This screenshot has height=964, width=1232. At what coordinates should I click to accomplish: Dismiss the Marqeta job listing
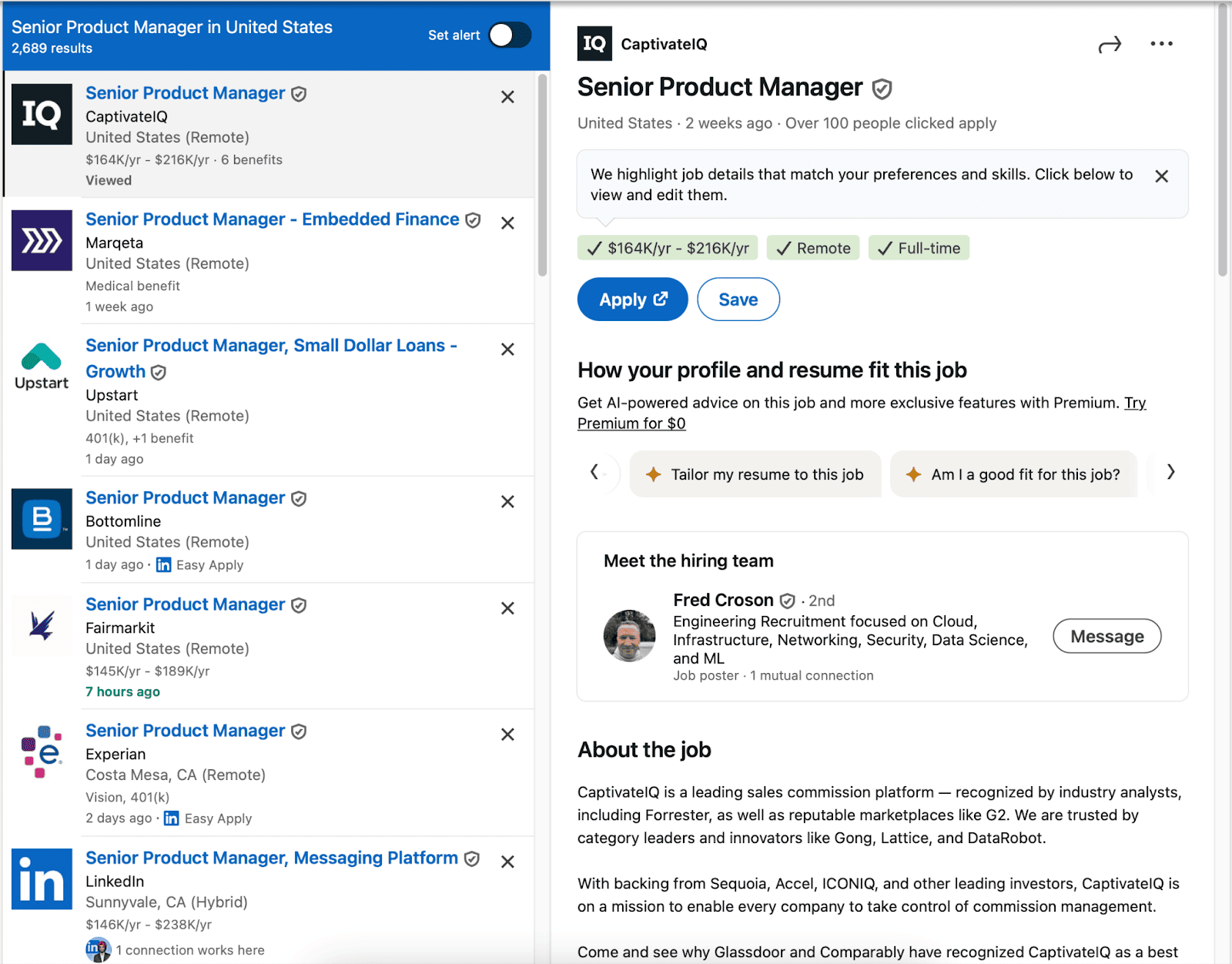507,223
